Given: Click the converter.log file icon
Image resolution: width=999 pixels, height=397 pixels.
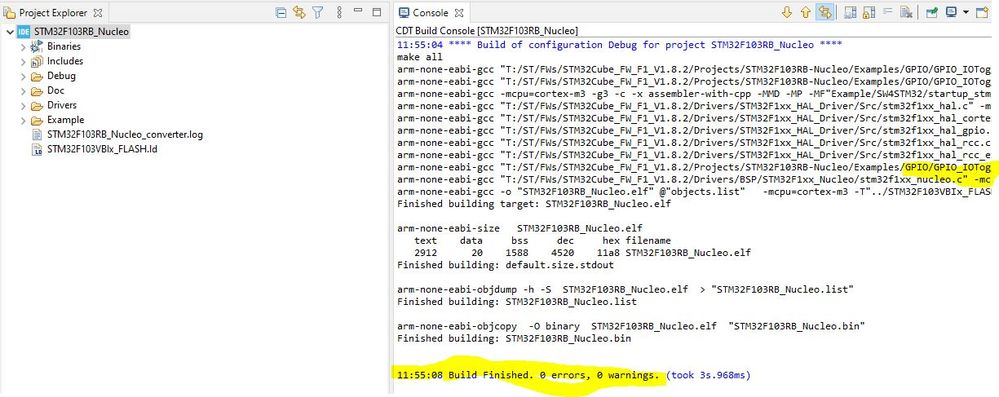Looking at the screenshot, I should (x=37, y=135).
